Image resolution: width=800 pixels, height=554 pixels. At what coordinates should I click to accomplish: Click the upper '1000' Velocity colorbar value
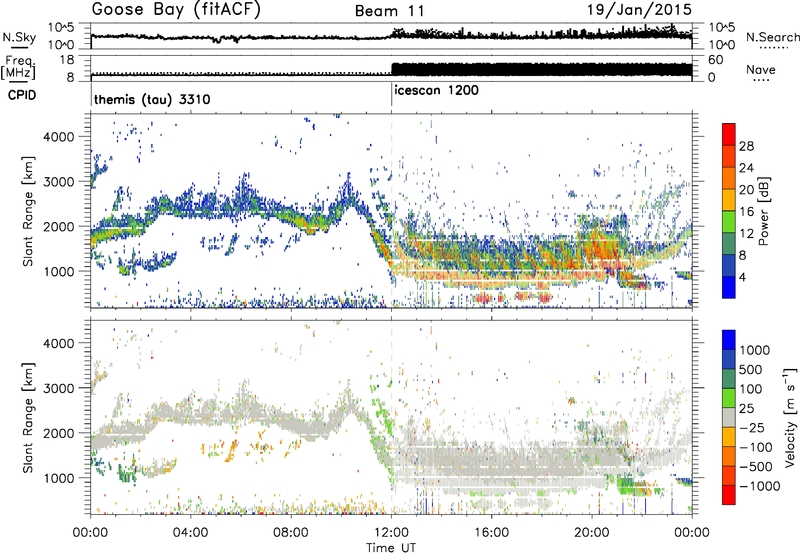pyautogui.click(x=754, y=350)
